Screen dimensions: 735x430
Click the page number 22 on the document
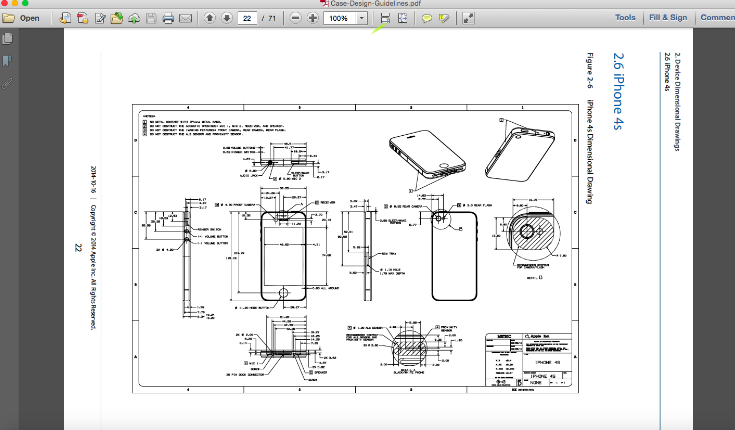[78, 248]
